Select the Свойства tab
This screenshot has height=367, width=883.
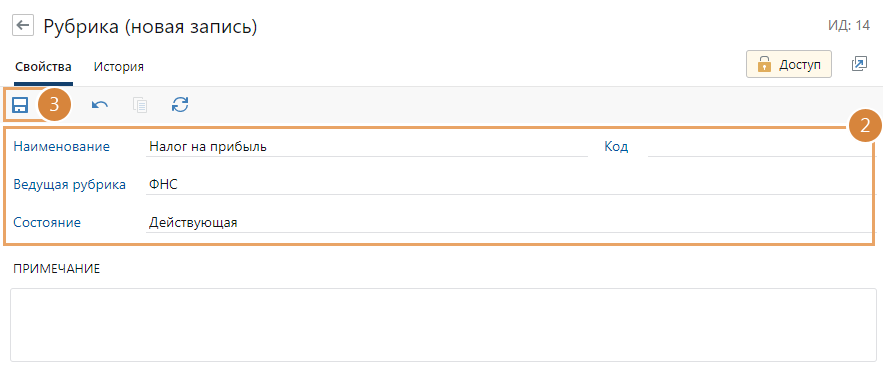pyautogui.click(x=43, y=66)
